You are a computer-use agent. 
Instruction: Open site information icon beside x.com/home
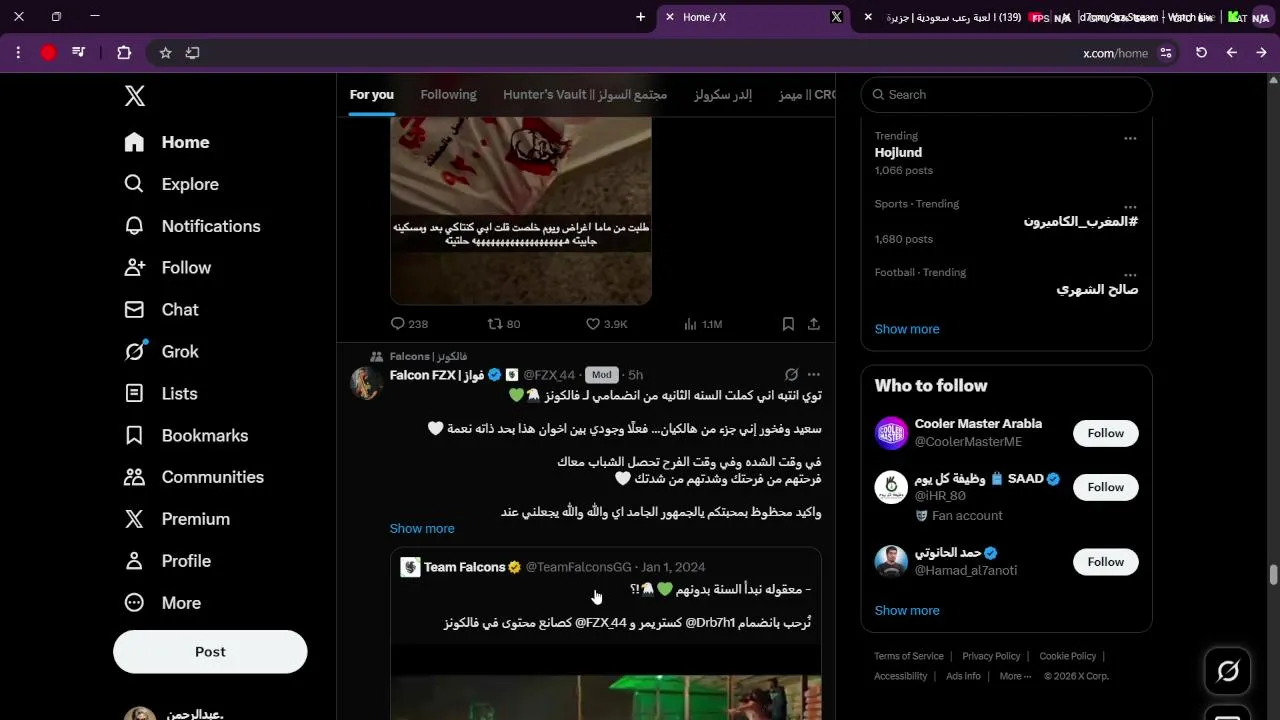point(1166,53)
